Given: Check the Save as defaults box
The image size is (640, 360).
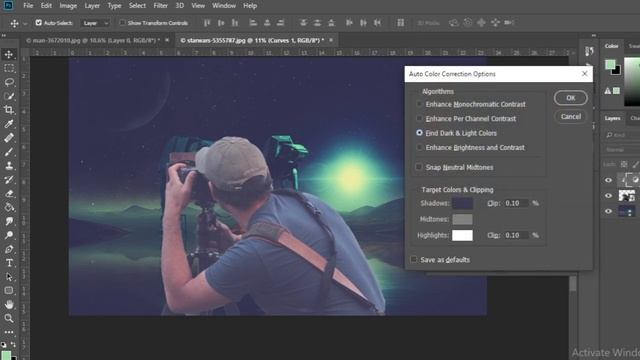Looking at the screenshot, I should [413, 259].
